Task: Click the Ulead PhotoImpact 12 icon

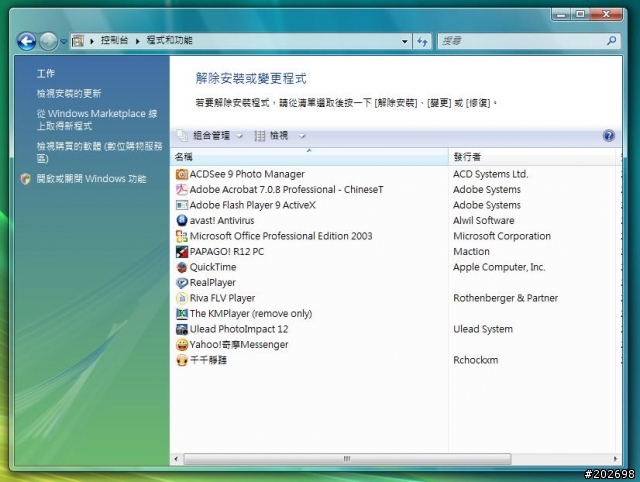Action: point(182,329)
